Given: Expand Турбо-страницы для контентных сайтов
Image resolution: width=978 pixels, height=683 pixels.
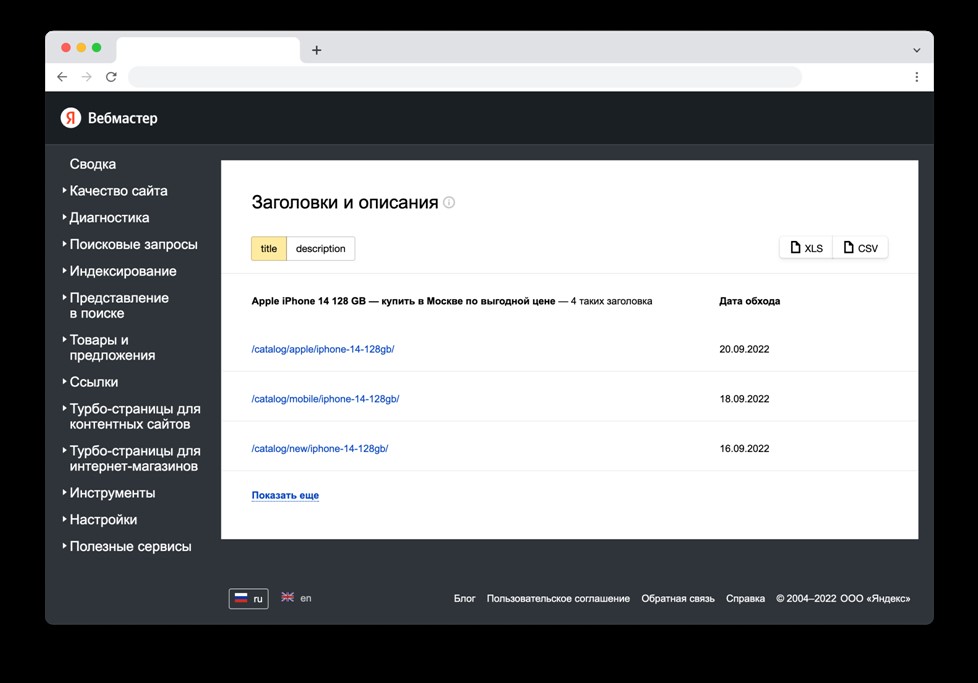Looking at the screenshot, I should (131, 416).
